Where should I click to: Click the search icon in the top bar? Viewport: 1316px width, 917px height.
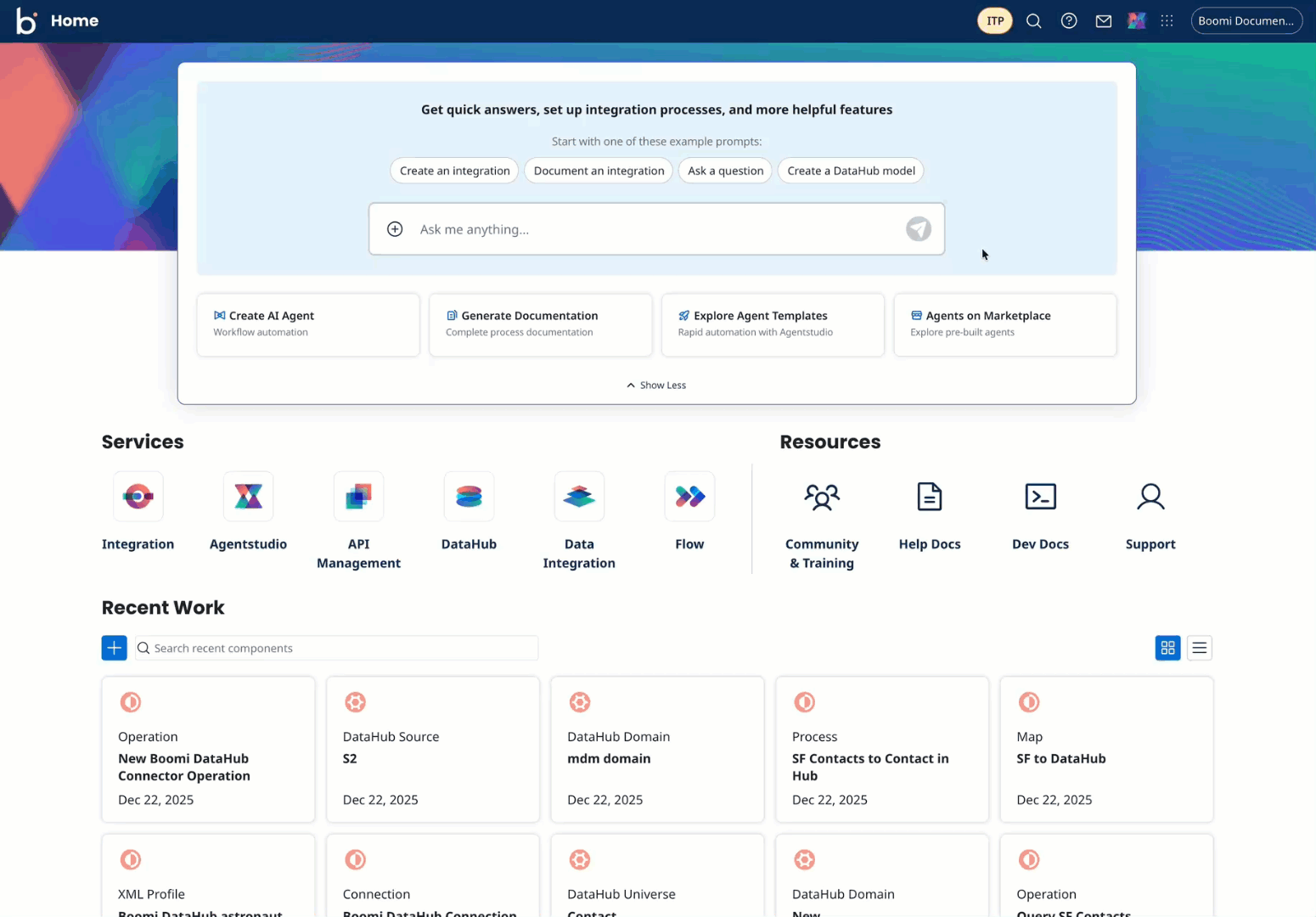(x=1033, y=20)
